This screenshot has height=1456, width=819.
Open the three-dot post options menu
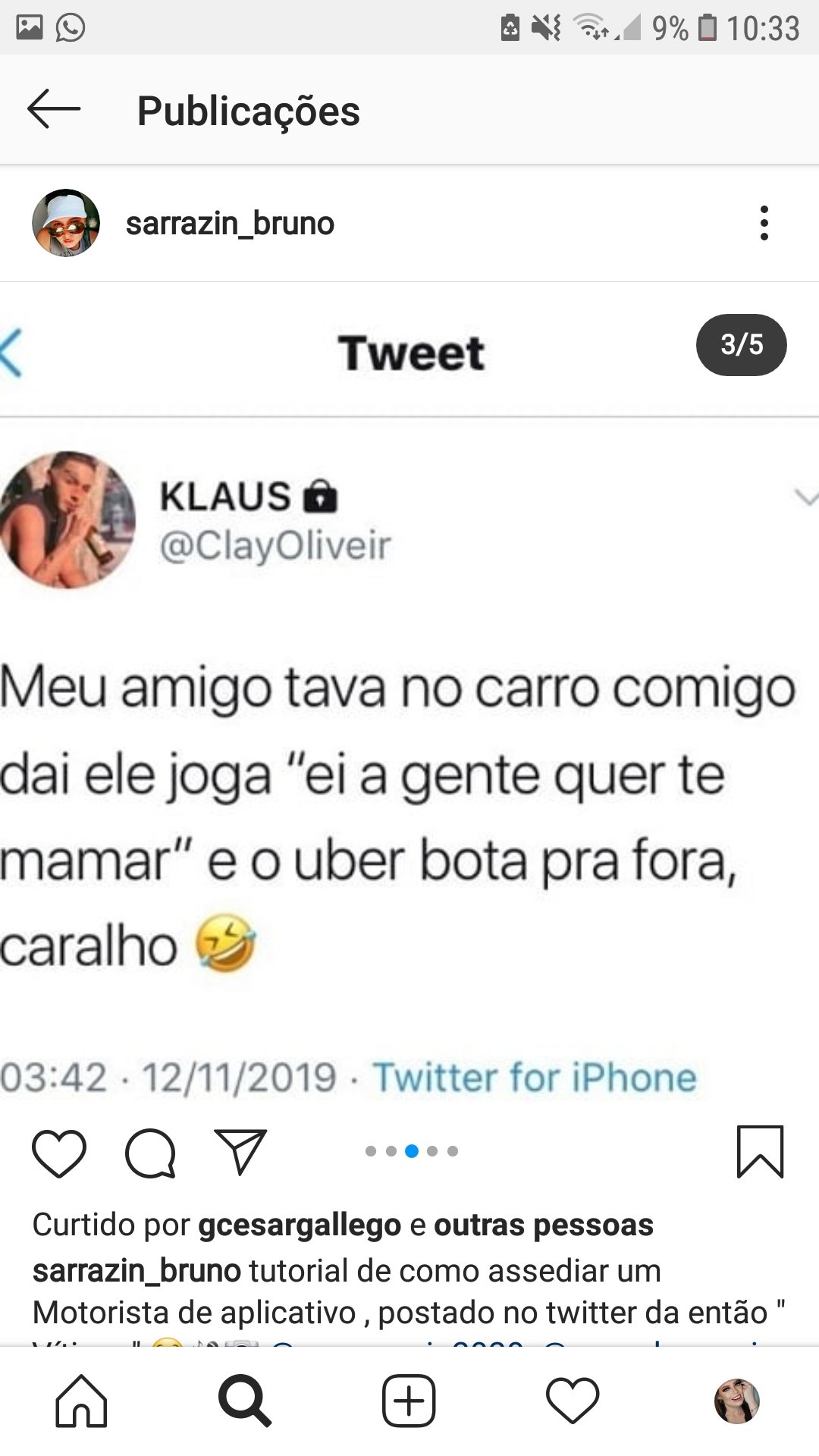point(764,223)
